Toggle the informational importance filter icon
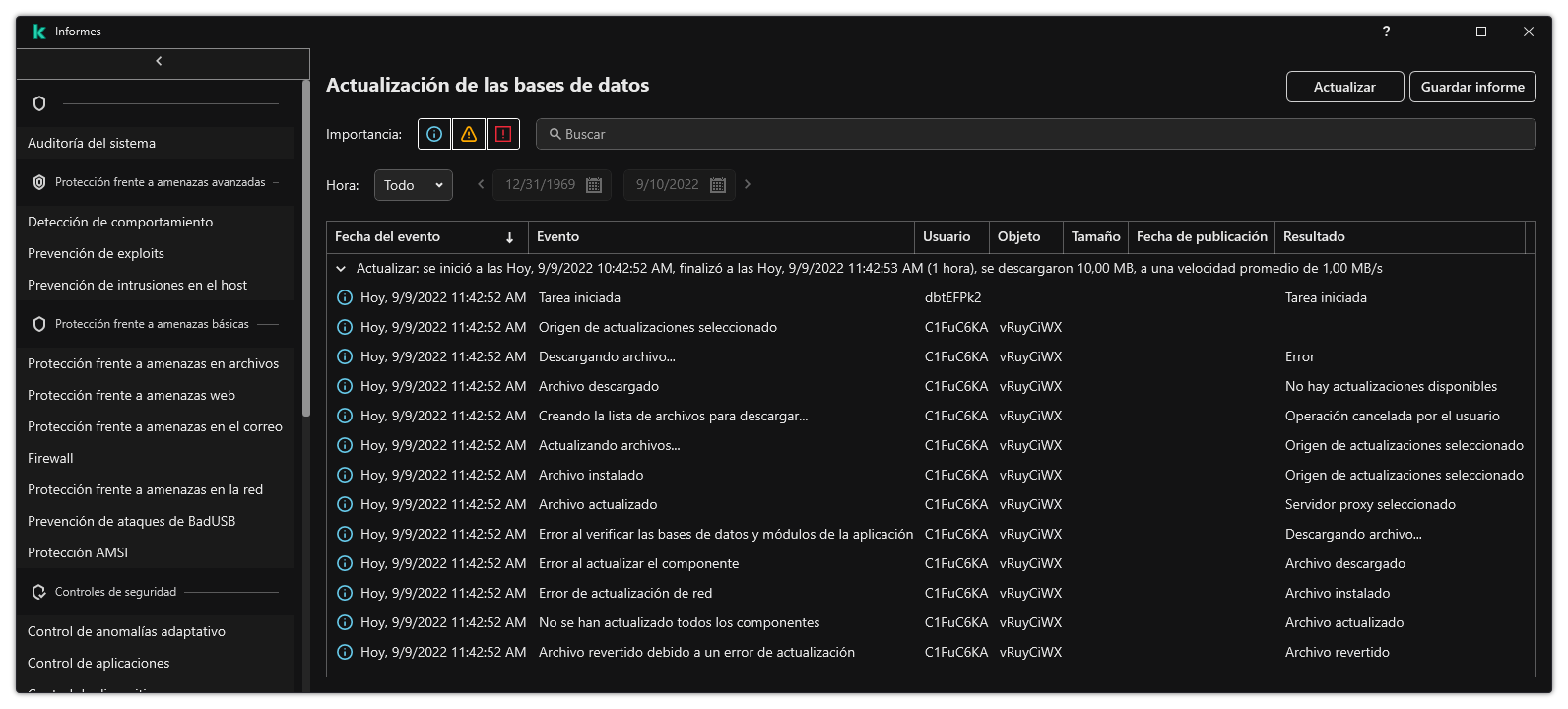 (x=434, y=134)
